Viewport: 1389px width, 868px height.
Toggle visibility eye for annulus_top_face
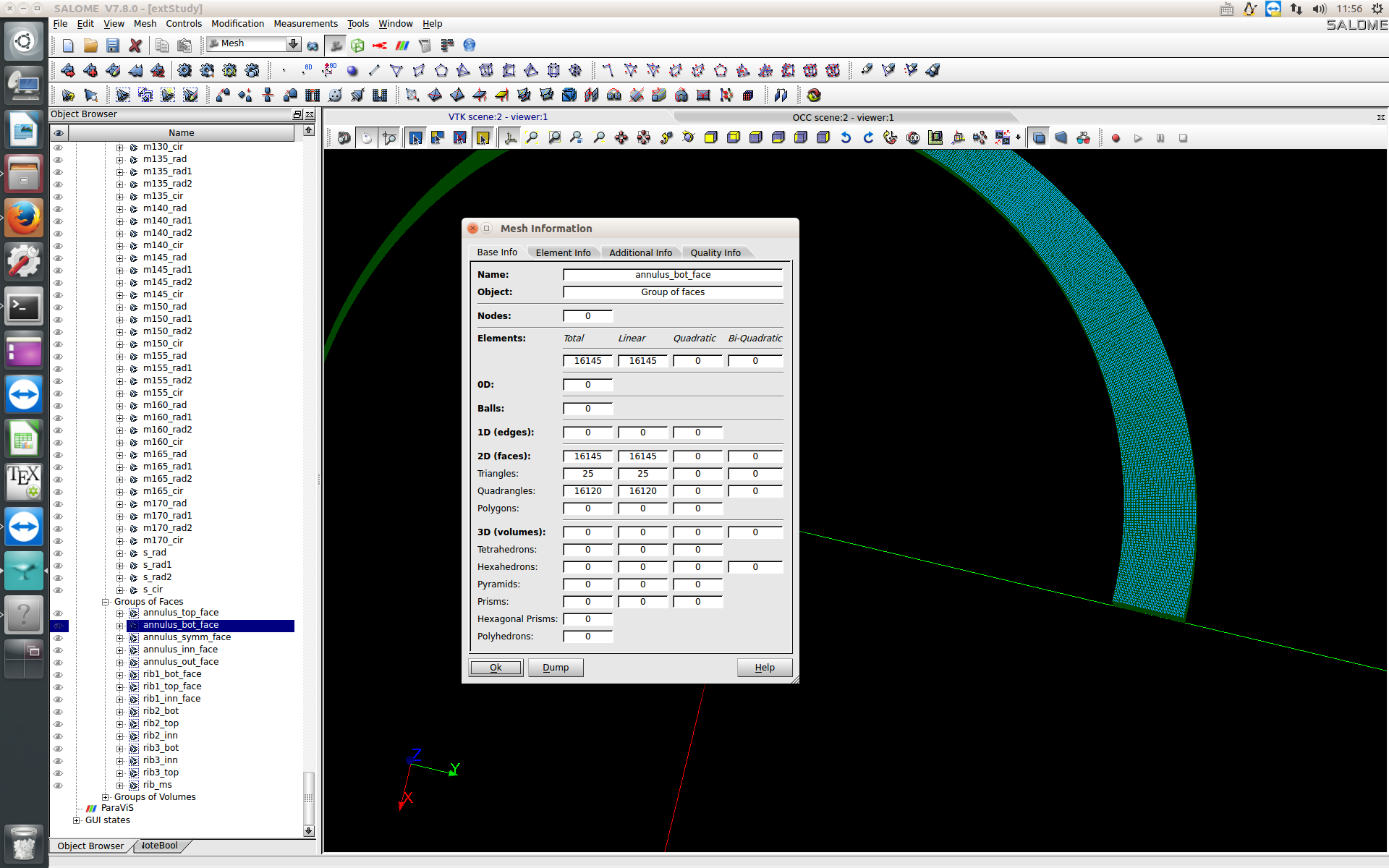click(x=59, y=613)
